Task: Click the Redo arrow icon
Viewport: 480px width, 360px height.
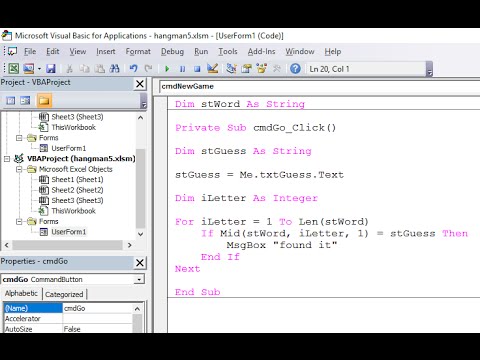Action: pyautogui.click(x=148, y=69)
